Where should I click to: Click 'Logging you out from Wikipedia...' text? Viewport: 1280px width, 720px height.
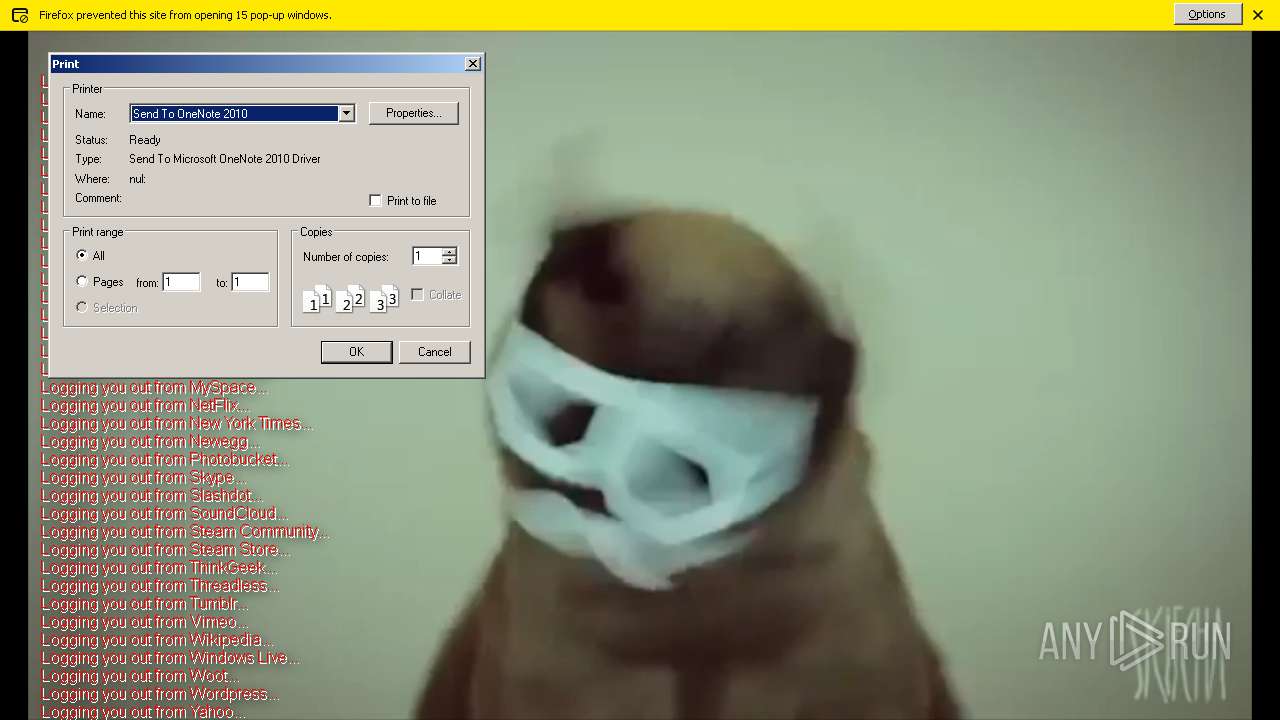[158, 640]
